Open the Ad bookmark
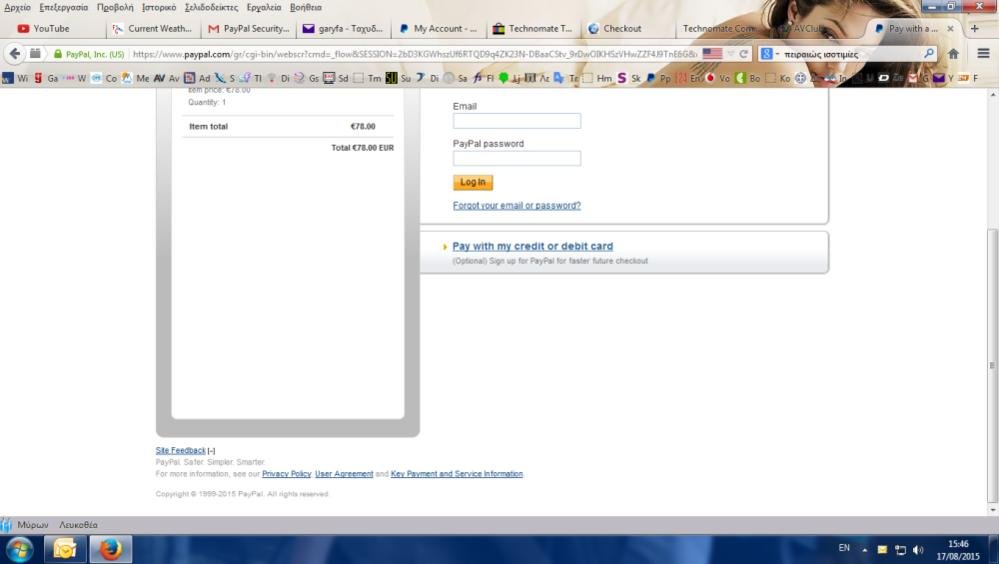This screenshot has height=564, width=999. click(198, 78)
